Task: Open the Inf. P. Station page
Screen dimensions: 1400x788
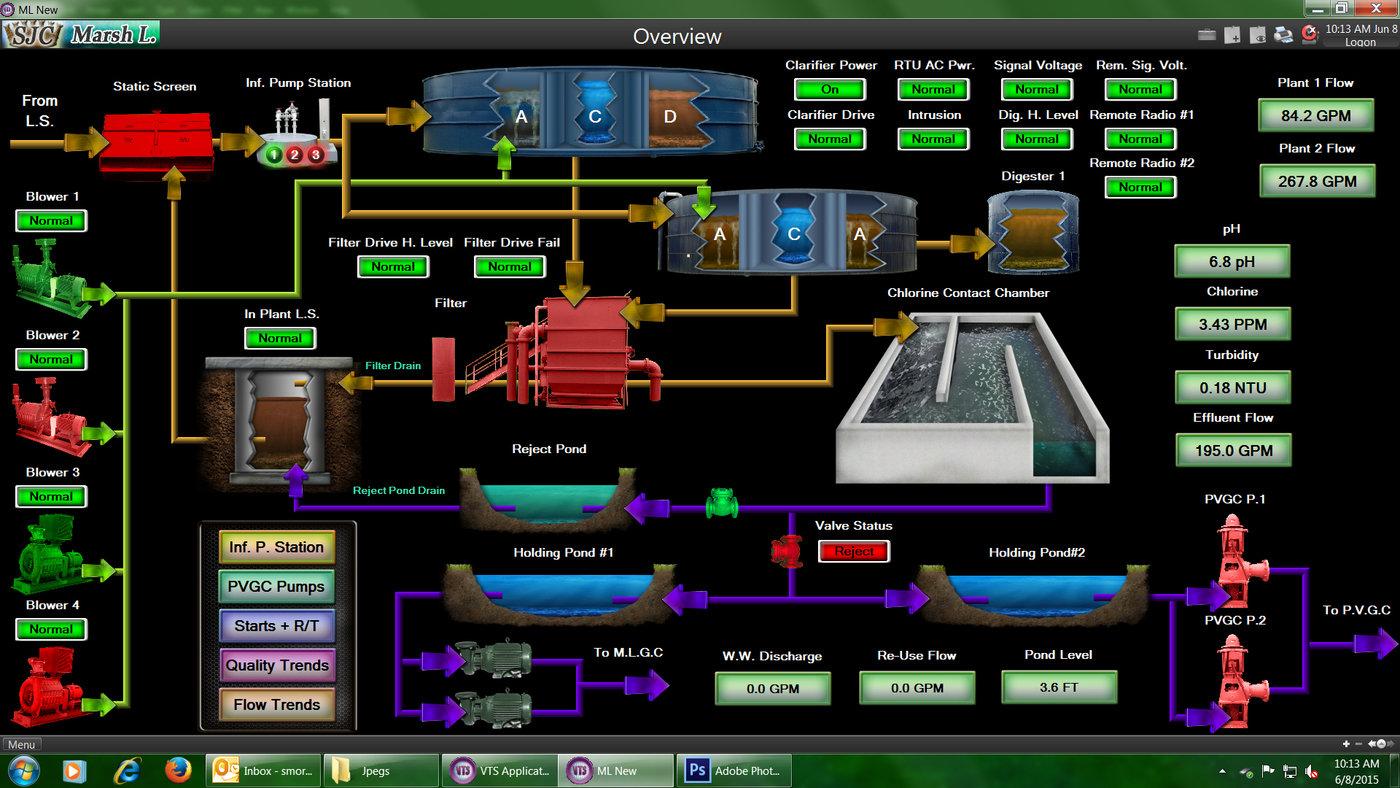Action: click(x=277, y=547)
